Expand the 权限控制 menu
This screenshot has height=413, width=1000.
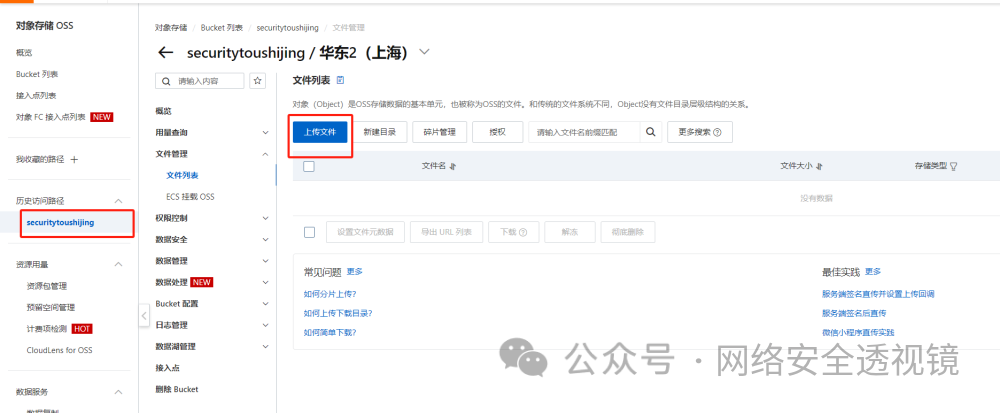(266, 218)
